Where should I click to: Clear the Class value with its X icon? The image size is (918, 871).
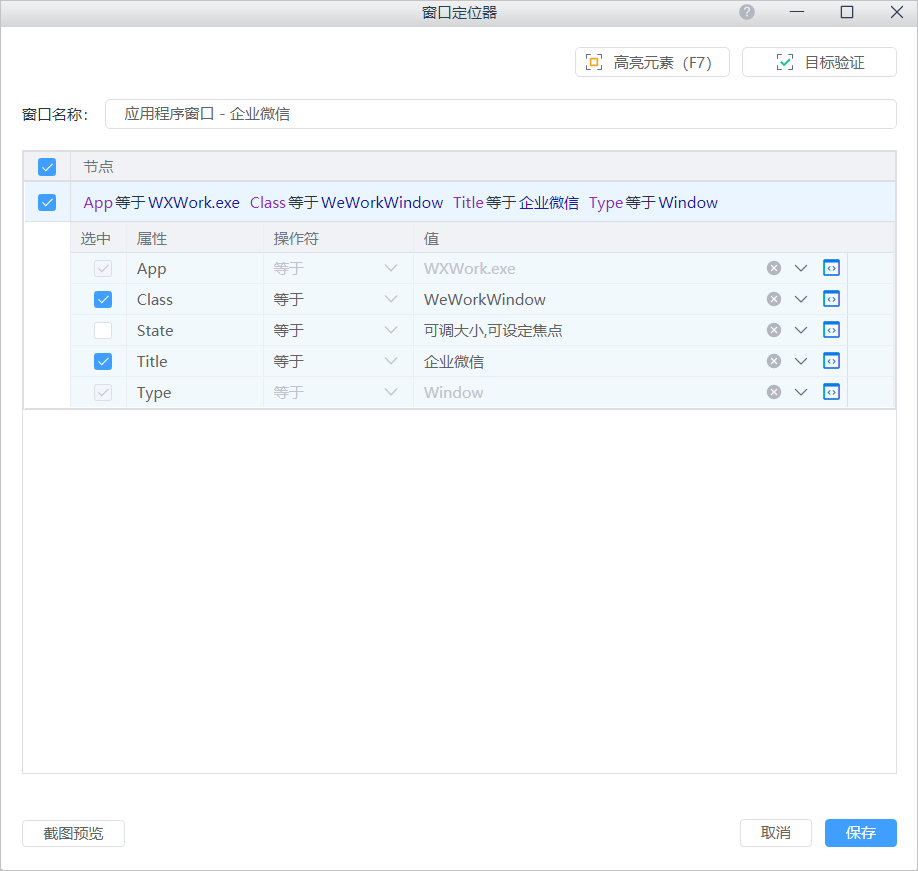pos(773,299)
